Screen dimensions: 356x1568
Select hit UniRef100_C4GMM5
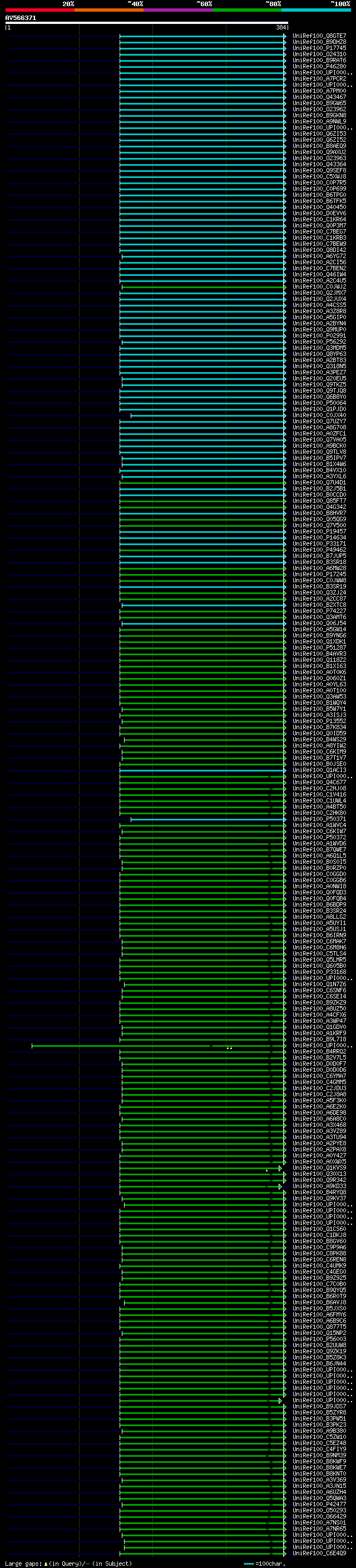pos(319,1082)
